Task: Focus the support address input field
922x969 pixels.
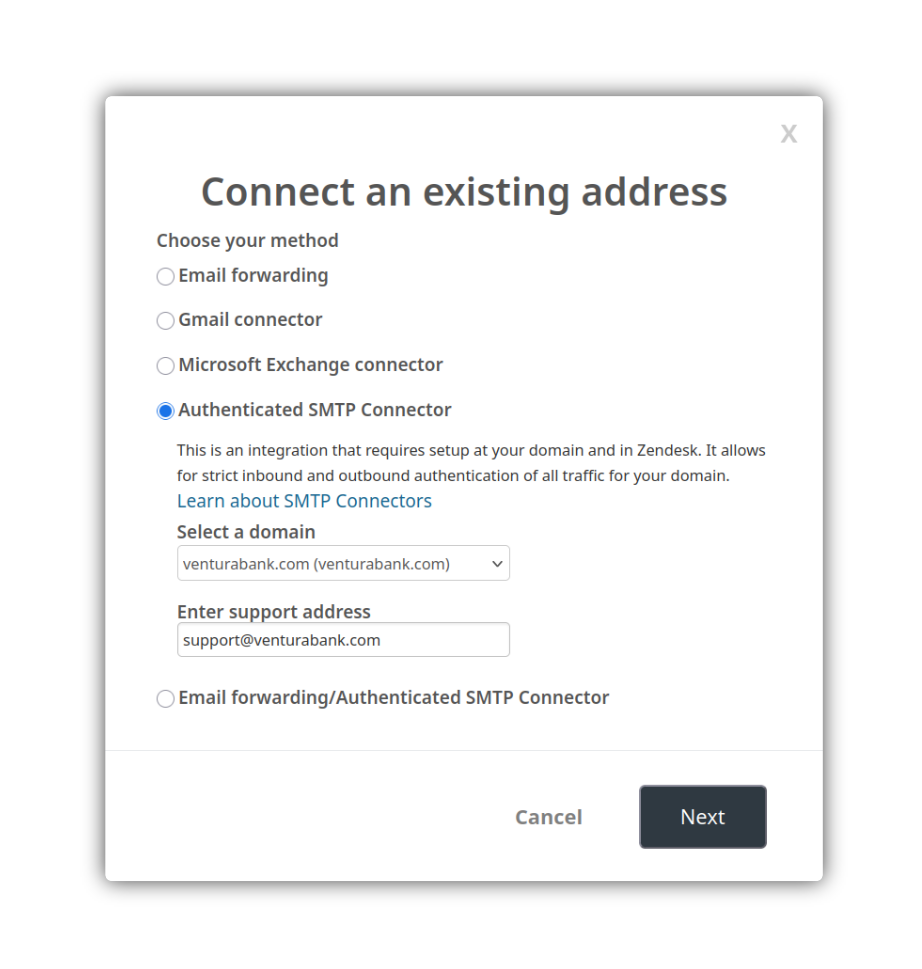Action: pos(343,640)
